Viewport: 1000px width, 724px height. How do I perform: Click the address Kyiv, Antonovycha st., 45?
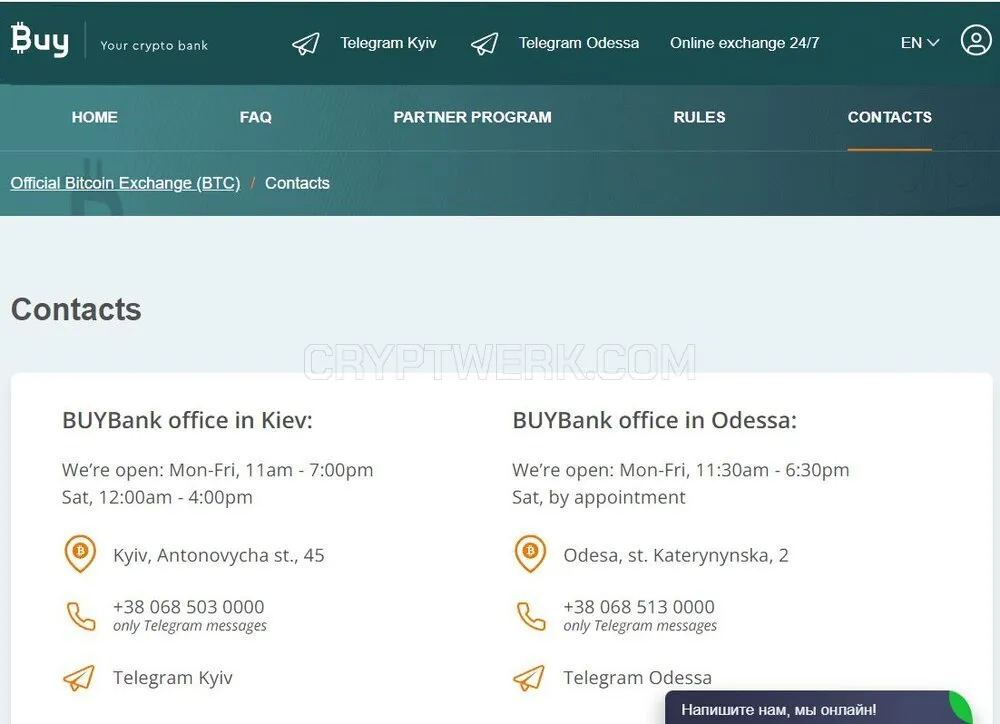[219, 556]
